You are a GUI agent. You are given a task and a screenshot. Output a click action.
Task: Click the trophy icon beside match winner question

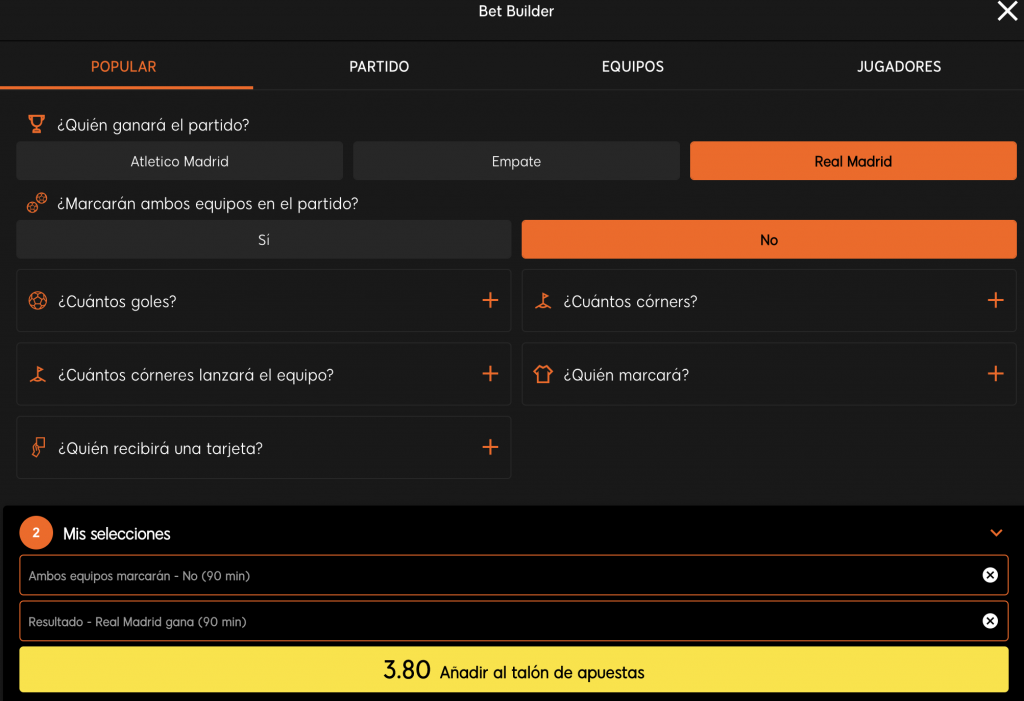click(x=37, y=125)
